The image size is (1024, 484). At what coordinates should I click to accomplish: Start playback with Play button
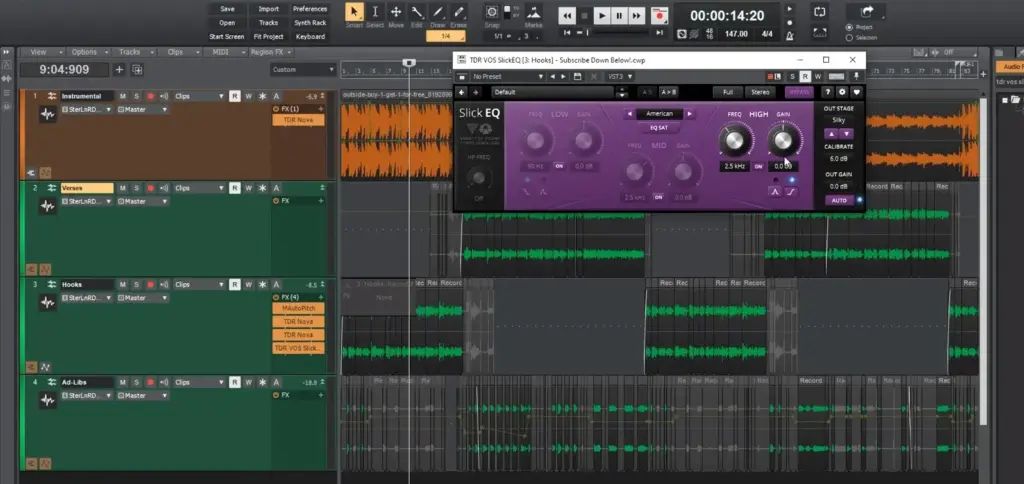tap(602, 16)
